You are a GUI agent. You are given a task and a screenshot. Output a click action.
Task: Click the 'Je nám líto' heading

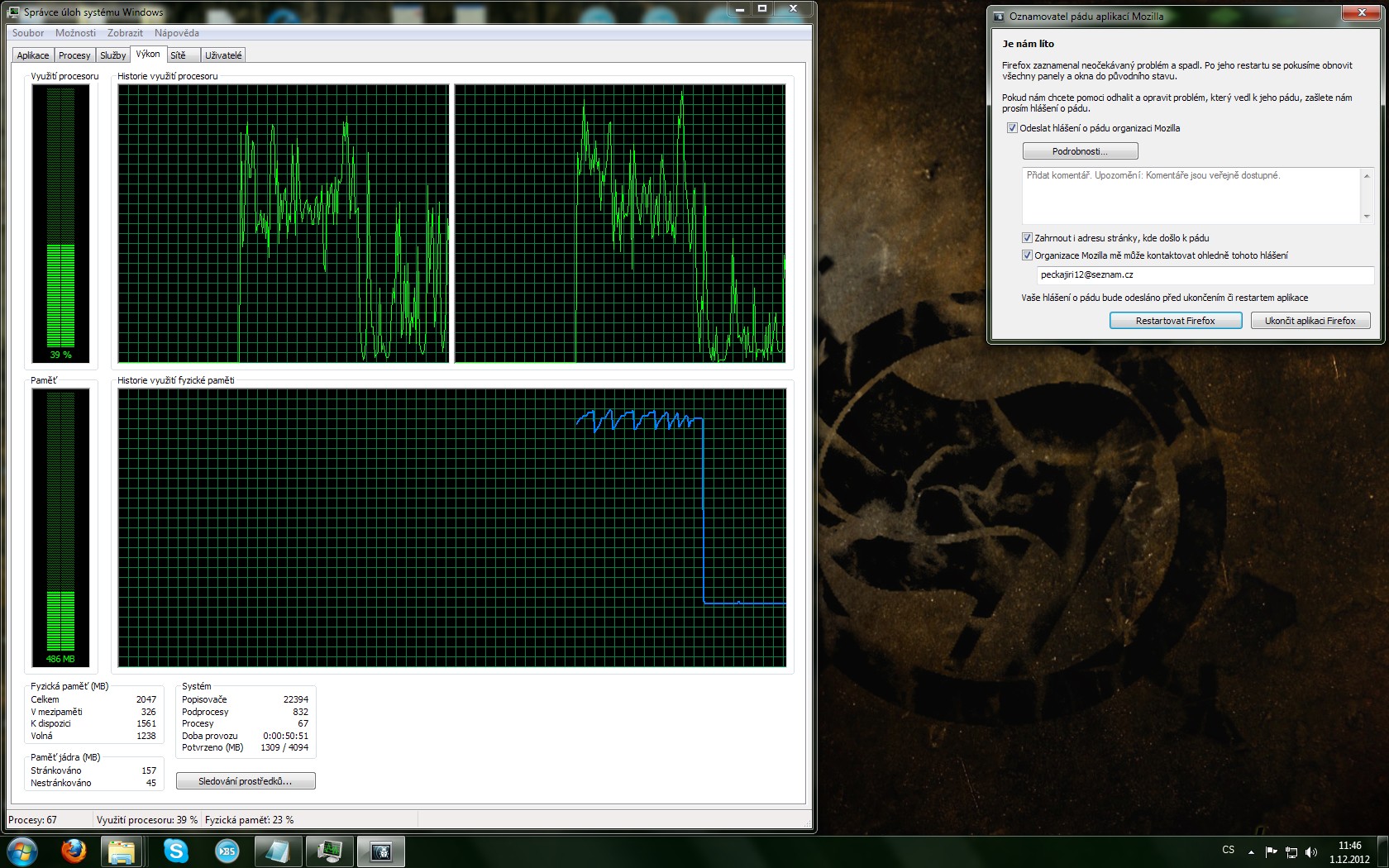point(1029,44)
